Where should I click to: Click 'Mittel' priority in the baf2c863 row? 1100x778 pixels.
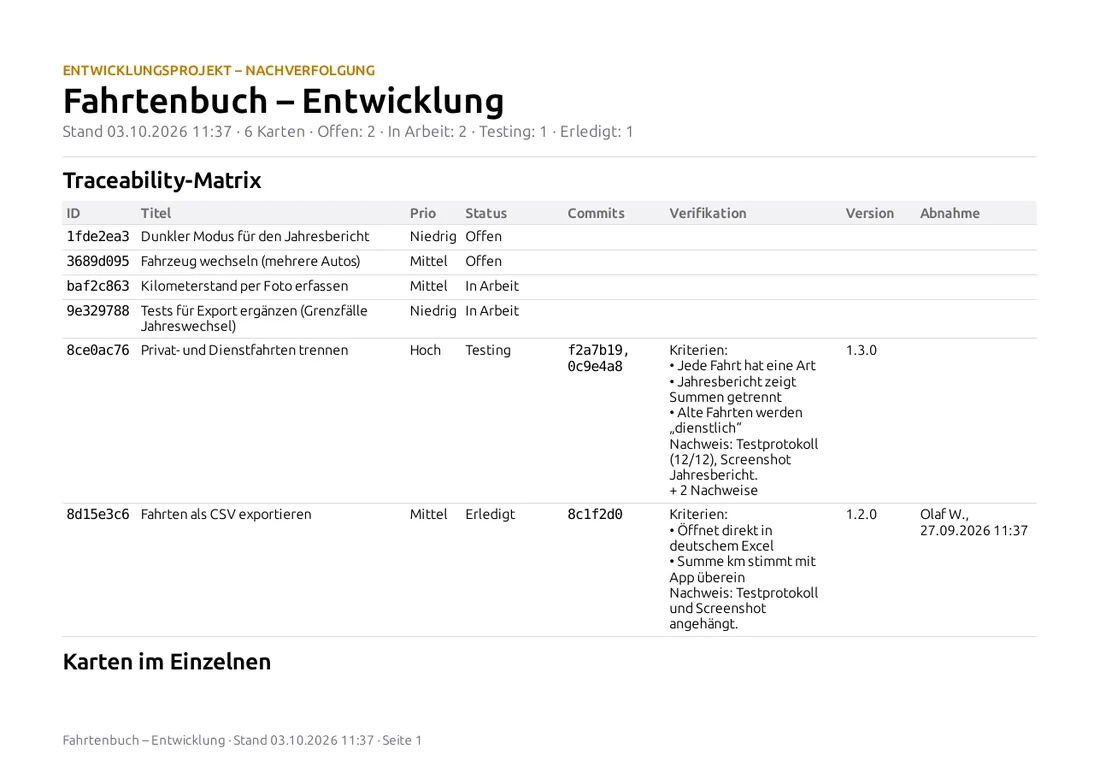point(429,286)
